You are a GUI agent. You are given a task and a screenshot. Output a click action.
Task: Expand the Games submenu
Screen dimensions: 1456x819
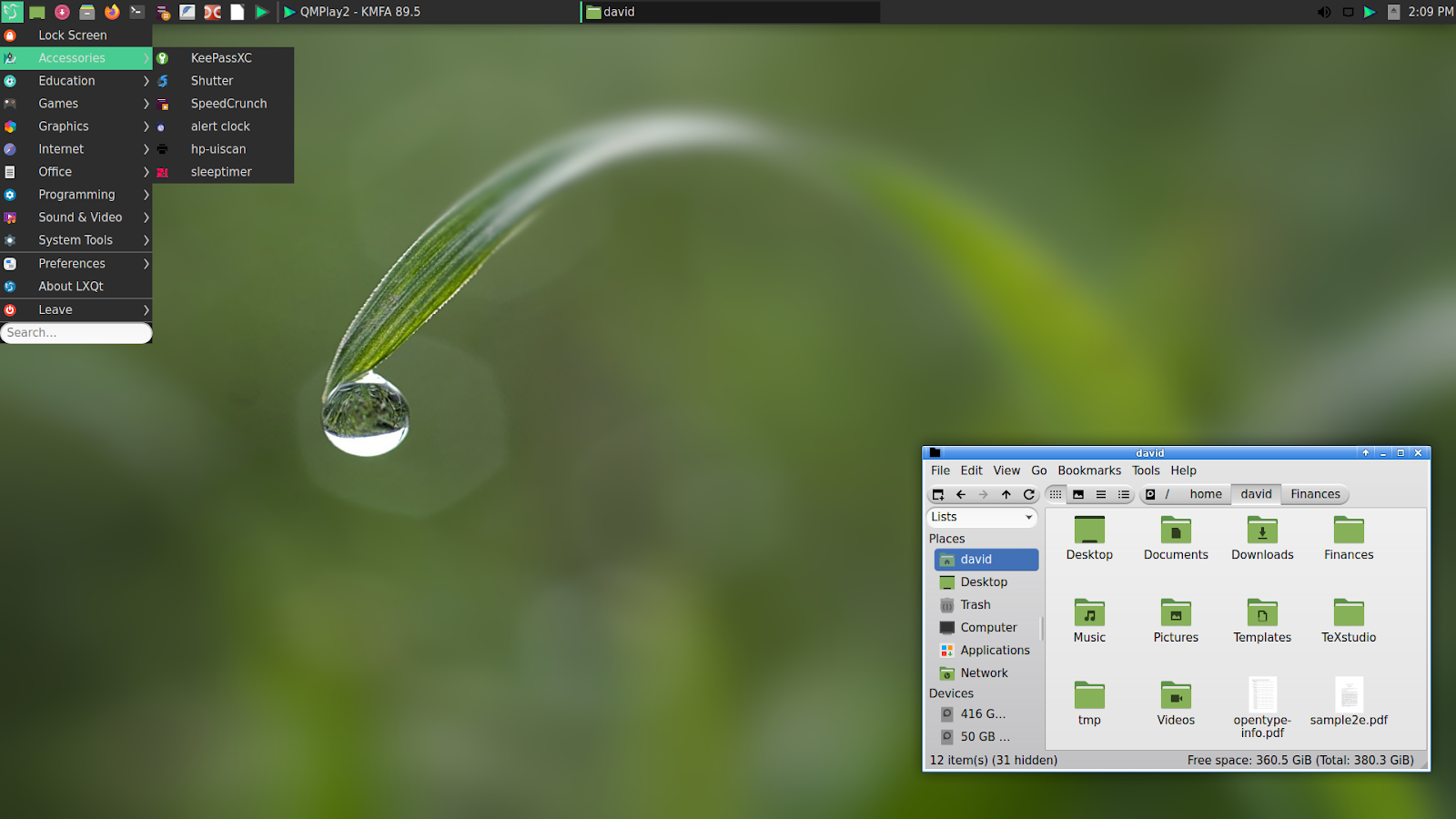point(76,104)
